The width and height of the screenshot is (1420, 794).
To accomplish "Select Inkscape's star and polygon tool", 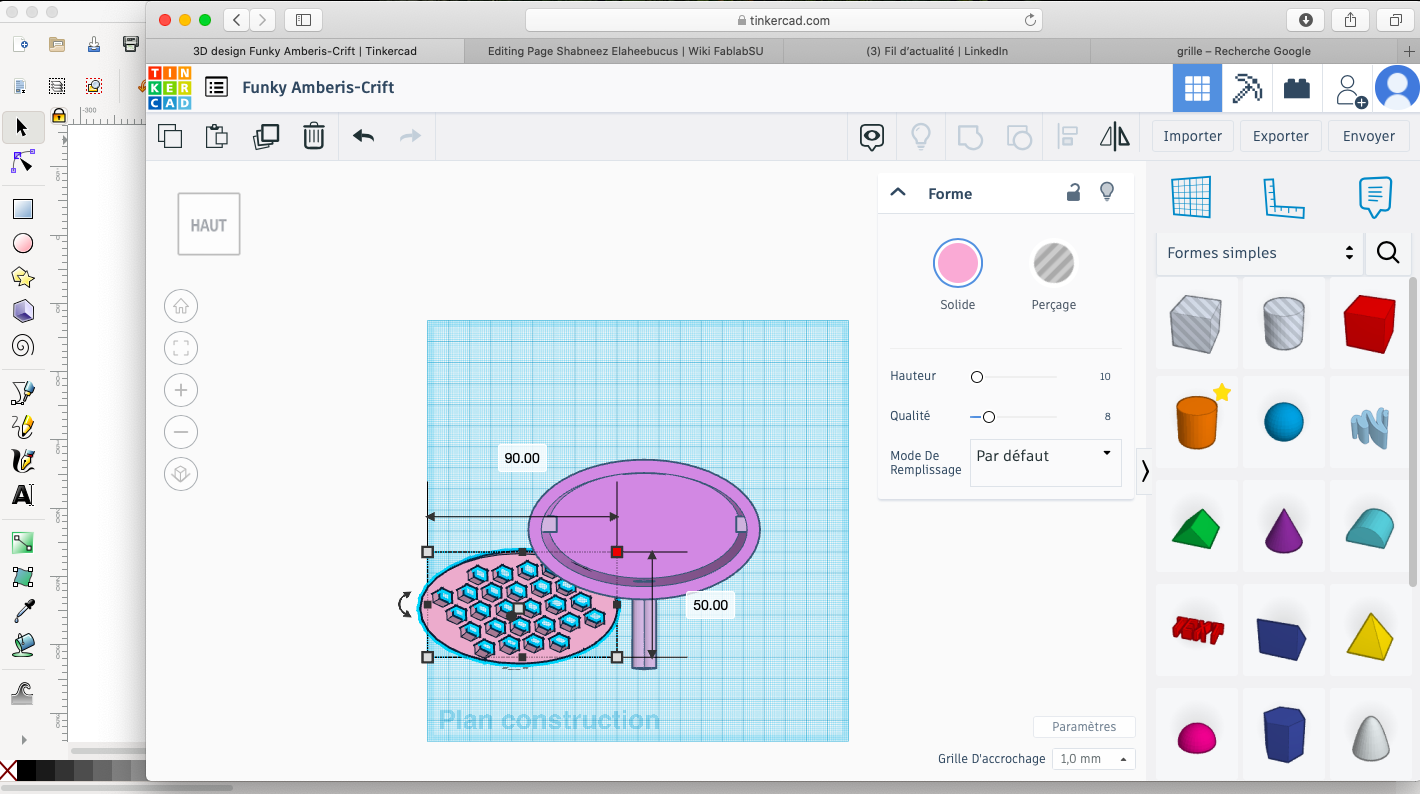I will 22,277.
